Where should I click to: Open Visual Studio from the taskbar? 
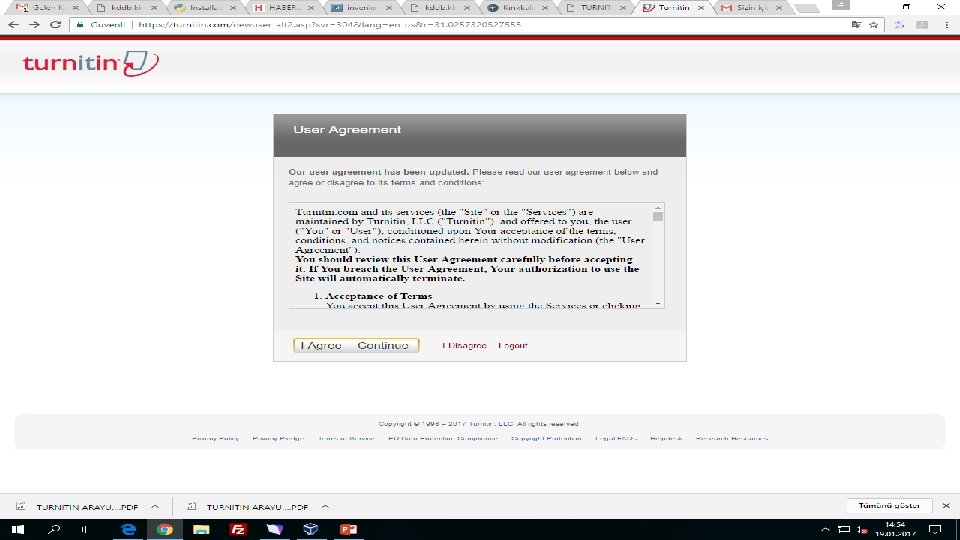pyautogui.click(x=274, y=529)
